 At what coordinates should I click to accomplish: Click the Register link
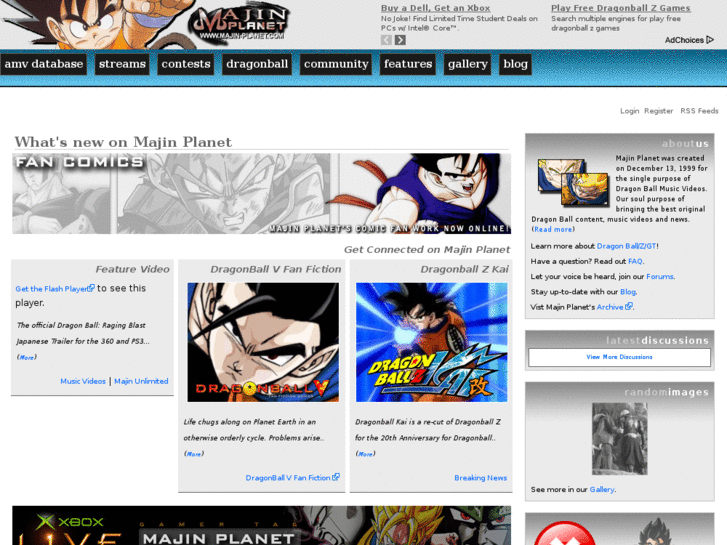(x=658, y=111)
